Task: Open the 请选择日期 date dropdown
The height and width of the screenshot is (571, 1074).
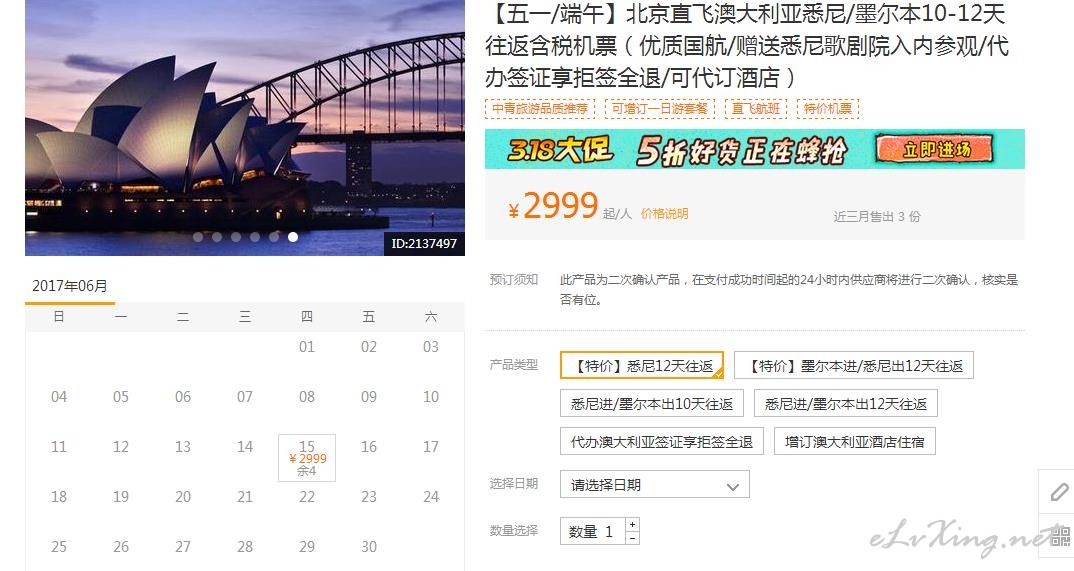Action: (654, 485)
